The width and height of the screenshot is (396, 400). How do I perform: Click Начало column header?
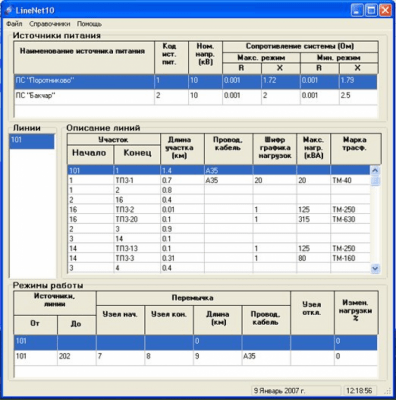(x=90, y=154)
